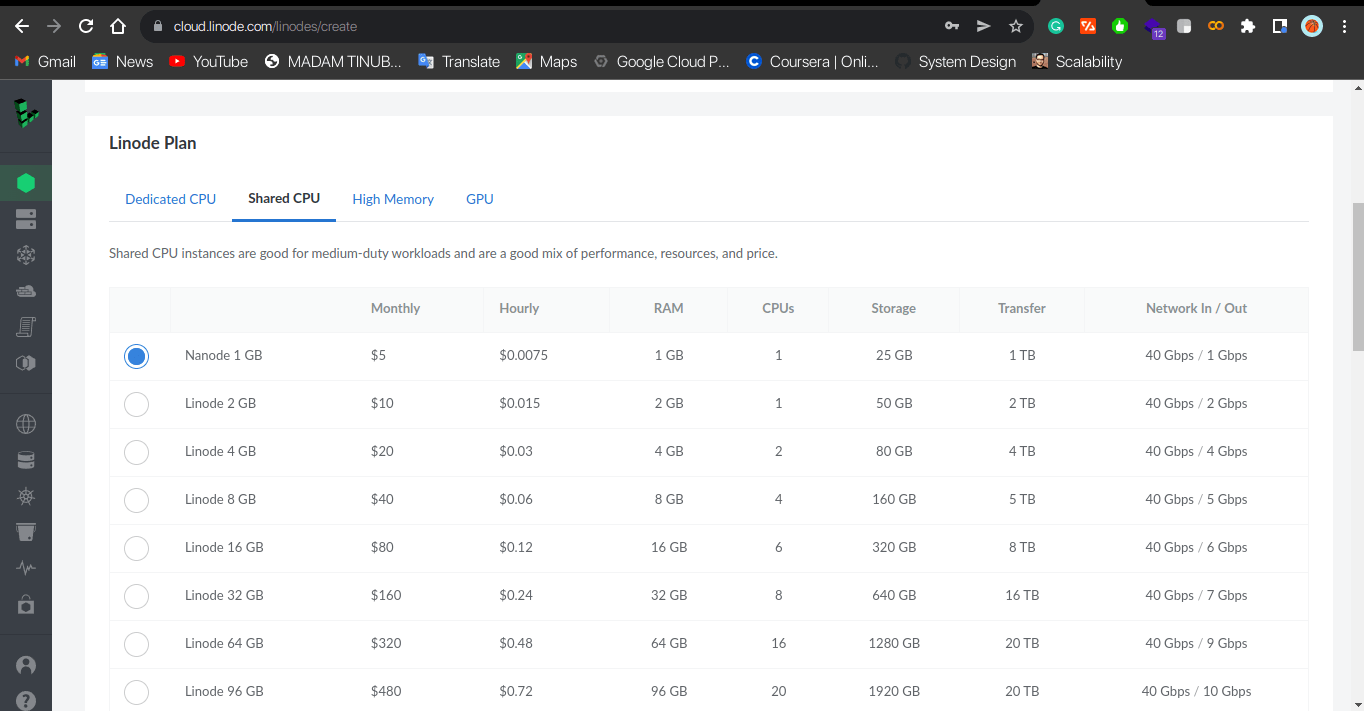Open Chrome profile basketball avatar

(x=1312, y=26)
